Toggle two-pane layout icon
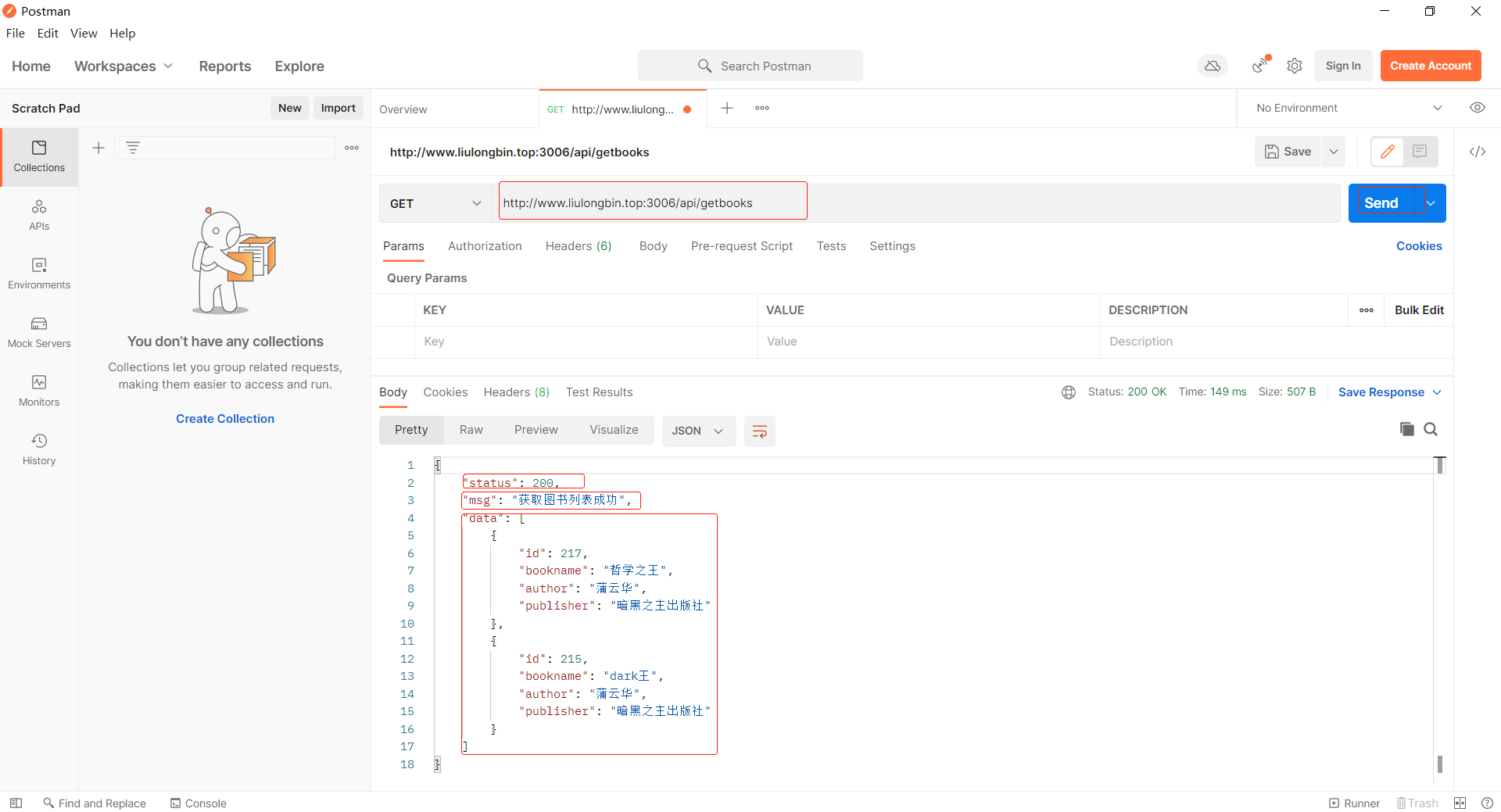The height and width of the screenshot is (812, 1501). tap(1460, 803)
